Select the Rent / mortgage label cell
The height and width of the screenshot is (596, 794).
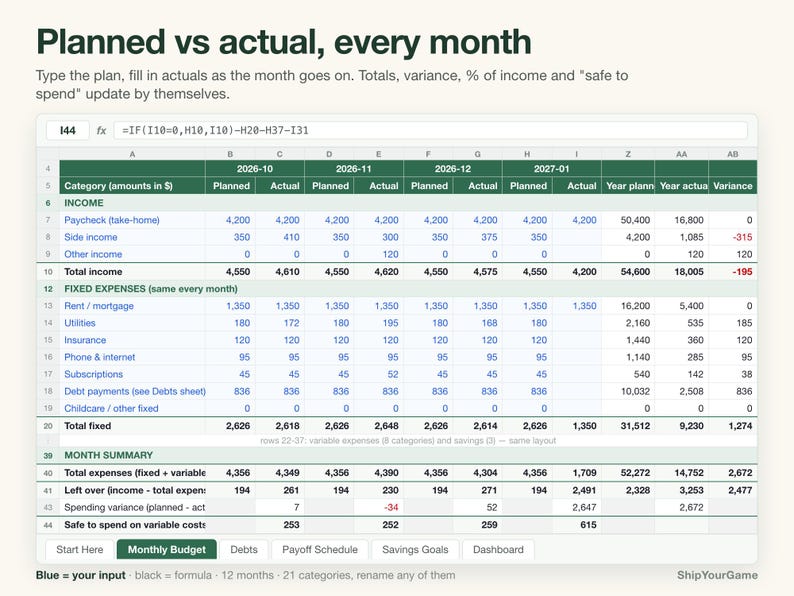click(132, 306)
